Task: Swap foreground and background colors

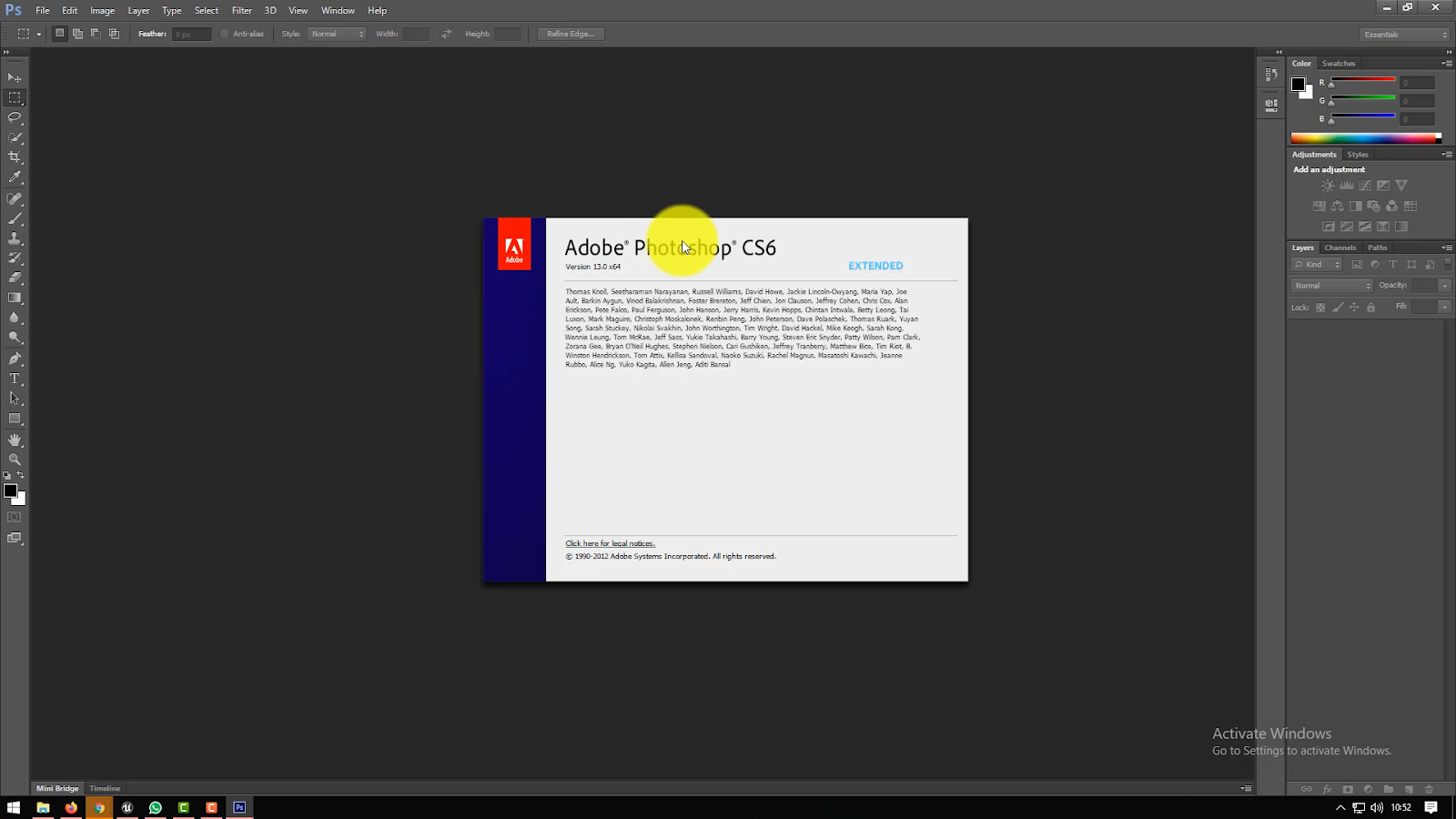Action: tap(21, 475)
